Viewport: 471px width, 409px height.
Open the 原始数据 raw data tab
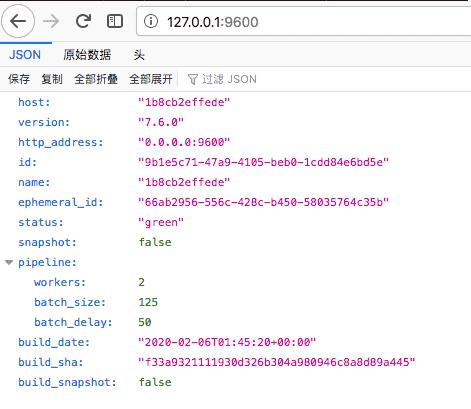click(x=87, y=55)
